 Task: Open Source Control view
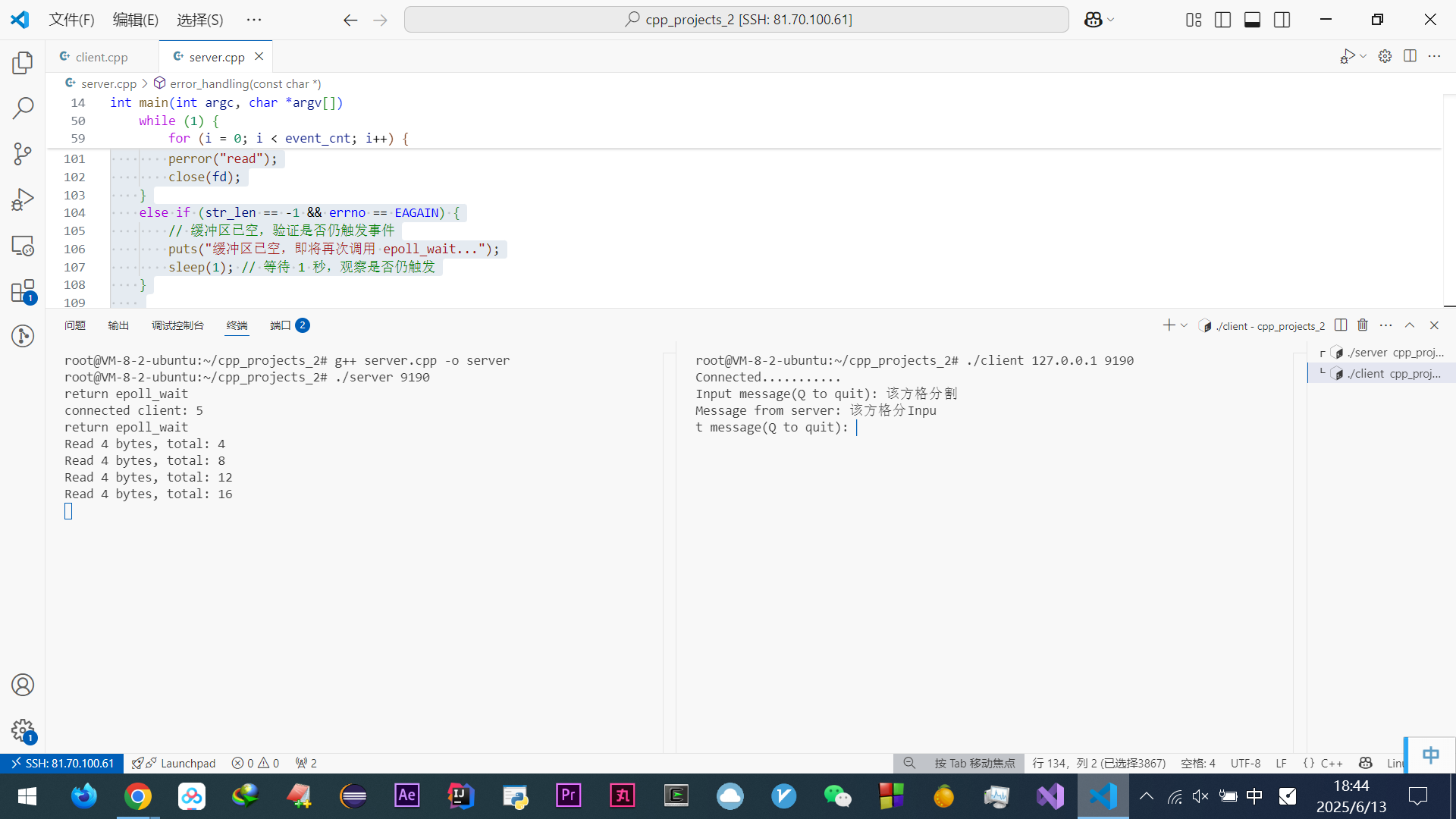click(x=23, y=154)
